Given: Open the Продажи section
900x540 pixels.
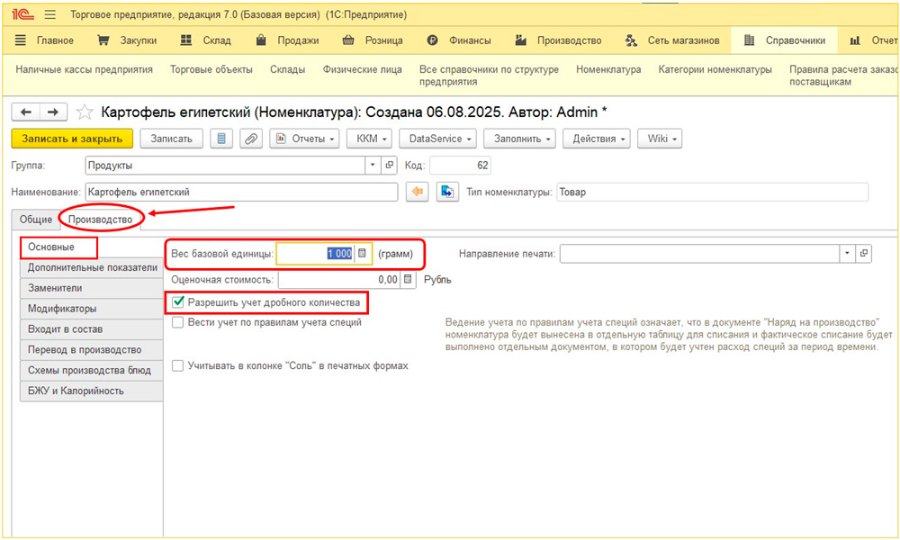Looking at the screenshot, I should point(287,40).
